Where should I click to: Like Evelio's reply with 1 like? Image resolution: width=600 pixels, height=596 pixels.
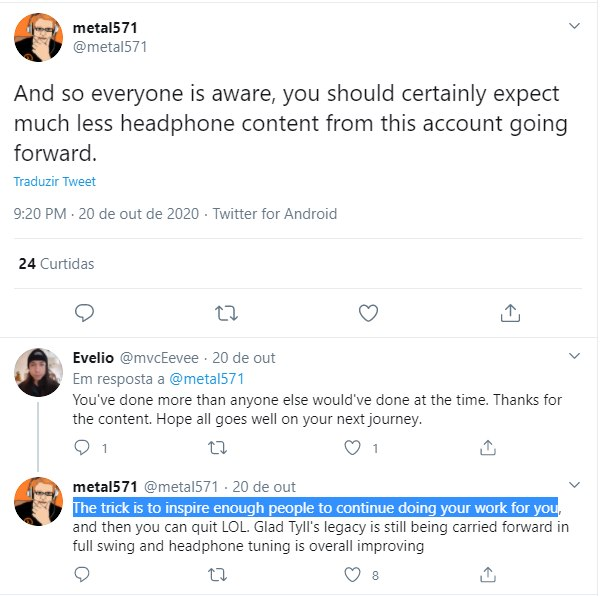[x=352, y=447]
